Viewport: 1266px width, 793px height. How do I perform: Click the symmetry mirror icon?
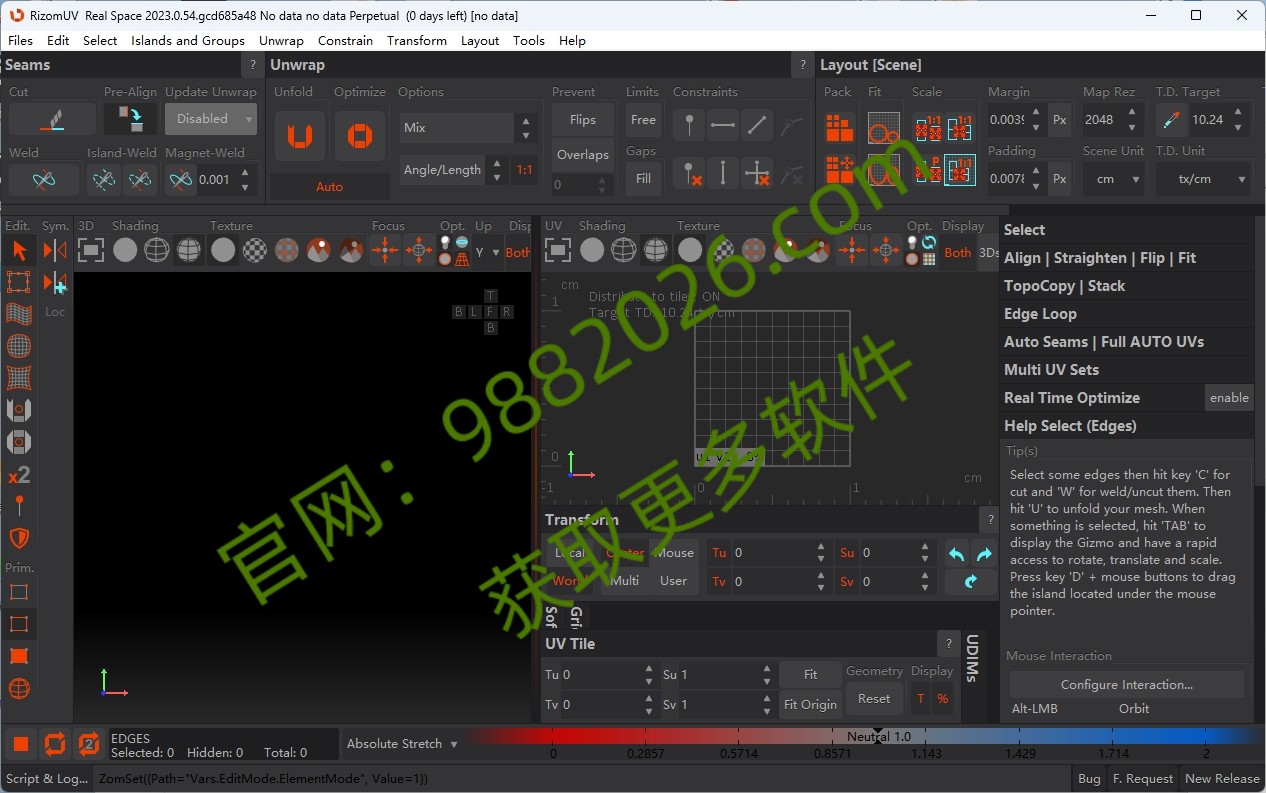click(55, 250)
